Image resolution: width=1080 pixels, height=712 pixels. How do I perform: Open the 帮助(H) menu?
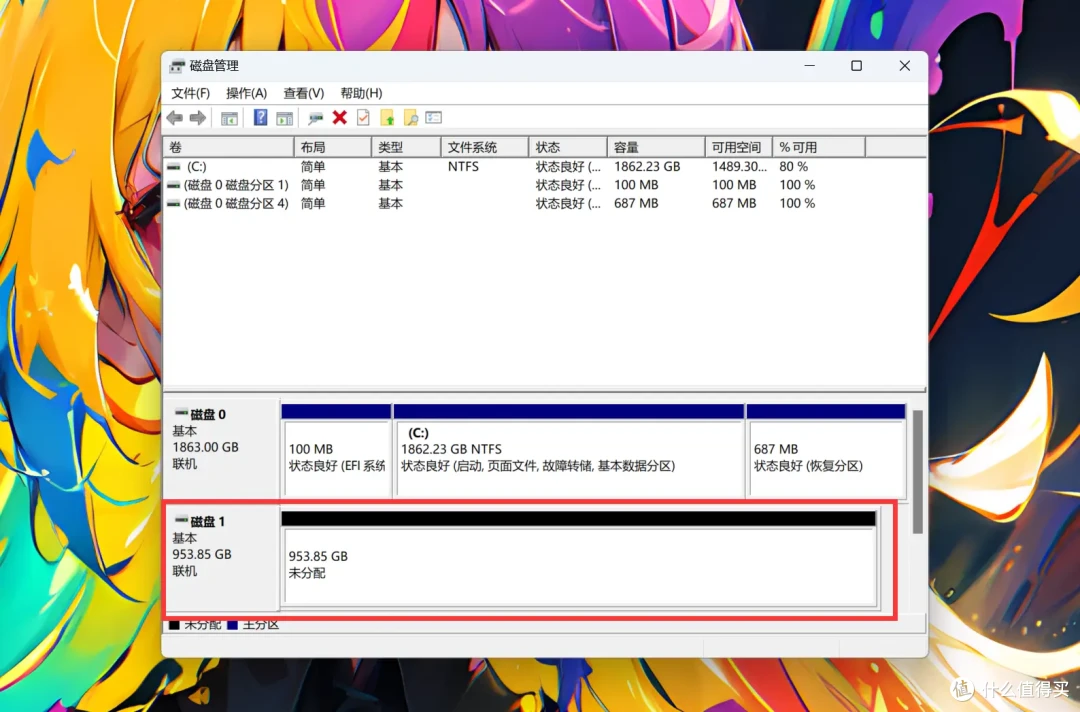[361, 93]
